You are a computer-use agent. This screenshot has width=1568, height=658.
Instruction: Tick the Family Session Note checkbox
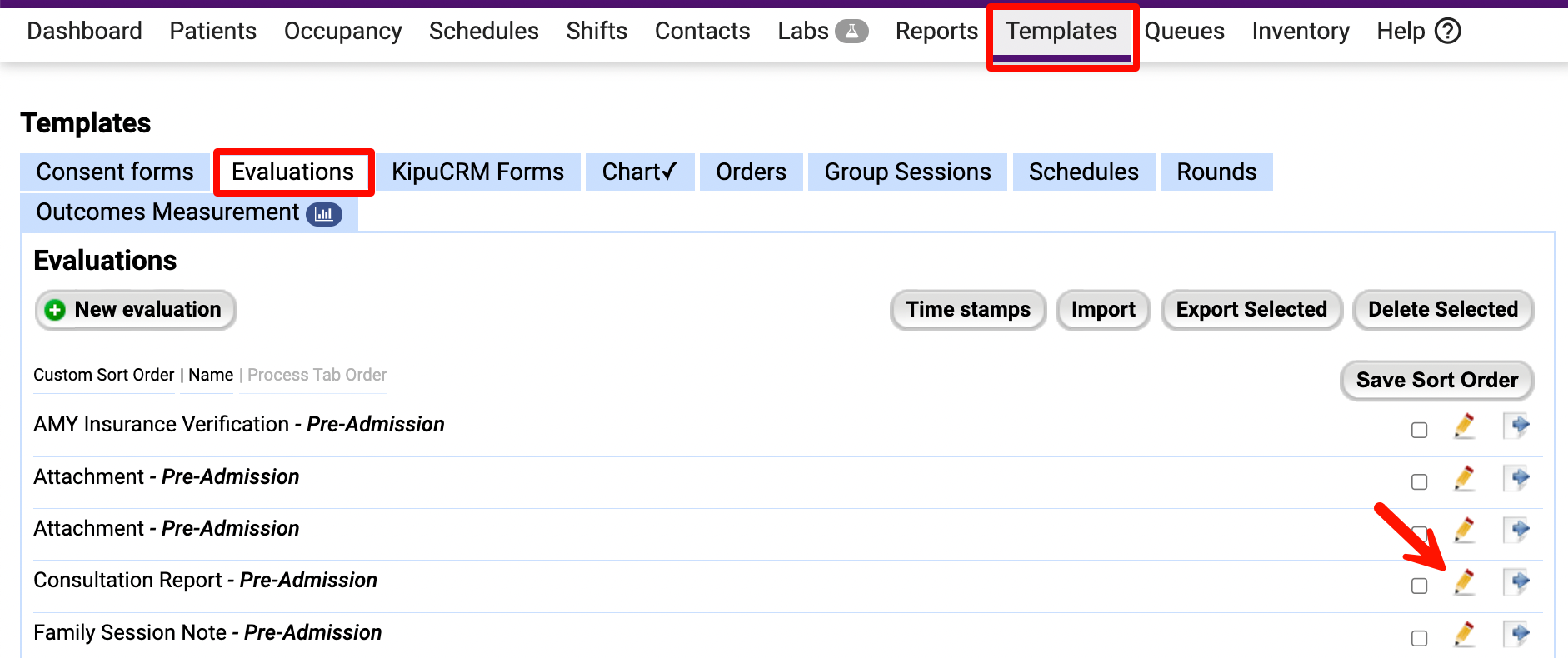pos(1419,638)
